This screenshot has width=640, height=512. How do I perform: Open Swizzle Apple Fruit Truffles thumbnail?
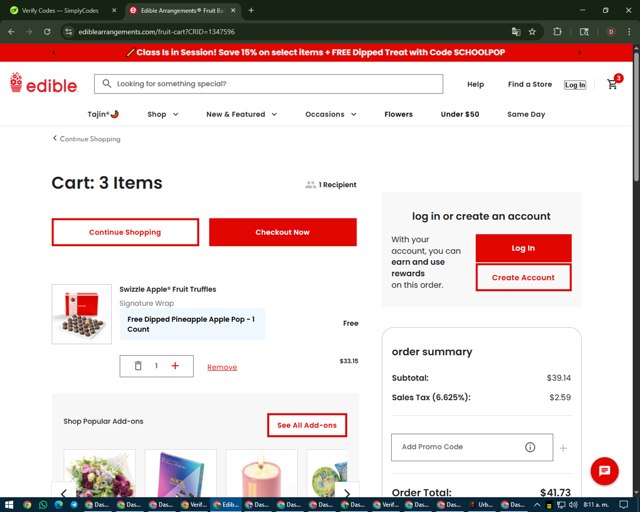pos(82,314)
